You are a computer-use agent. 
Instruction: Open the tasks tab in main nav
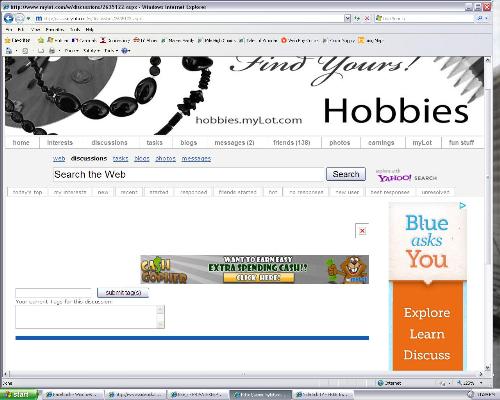pos(155,143)
